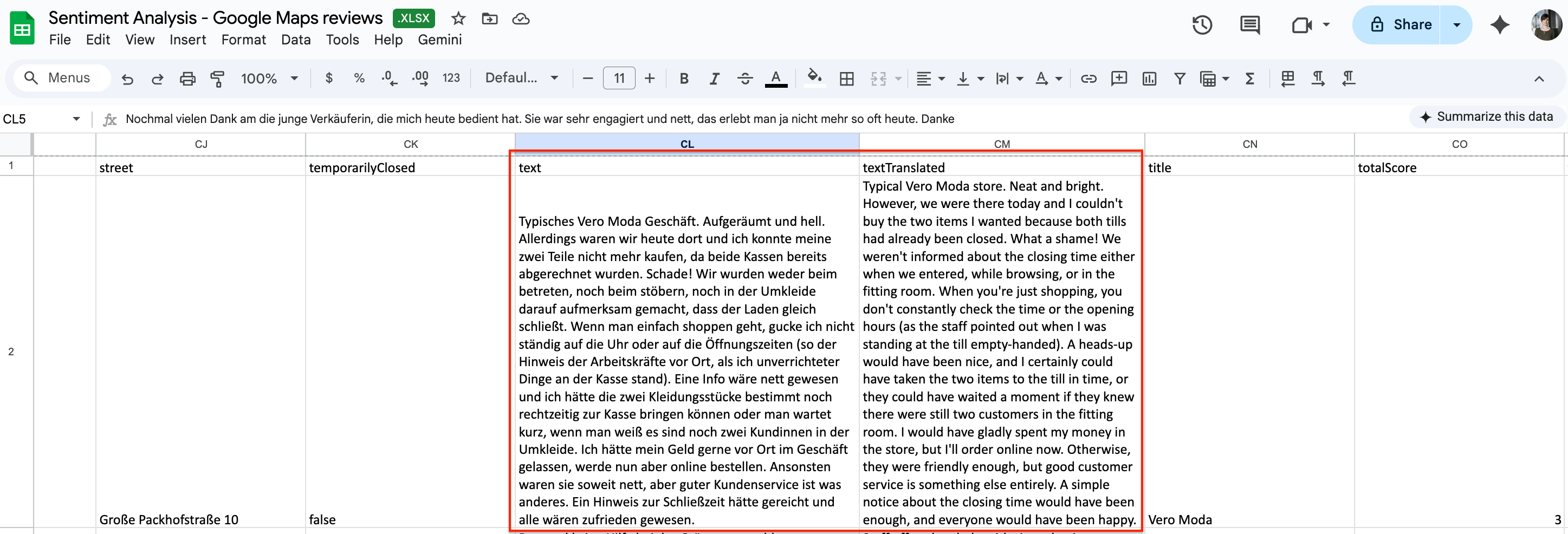Screen dimensions: 1568x534
Task: Click inside the formula bar
Action: pos(548,119)
